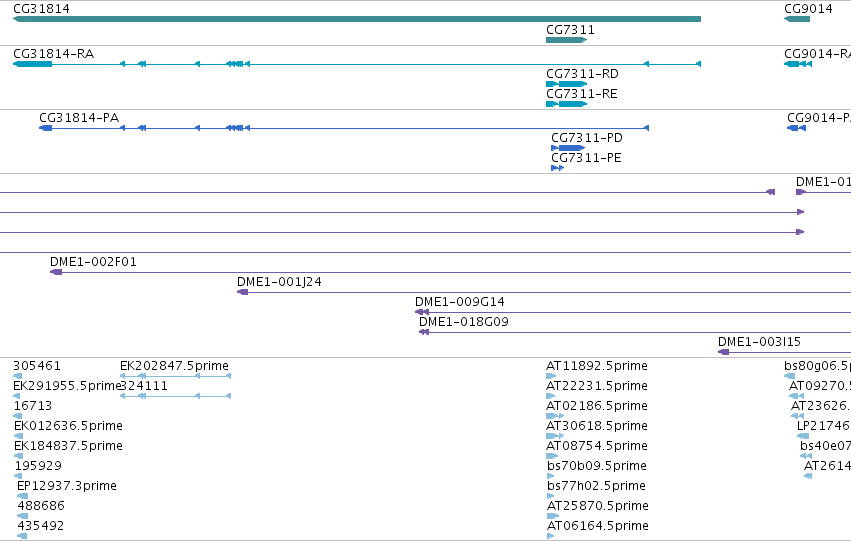Click the arrow glyph under DME1-003I15
This screenshot has height=541, width=851.
pos(723,352)
